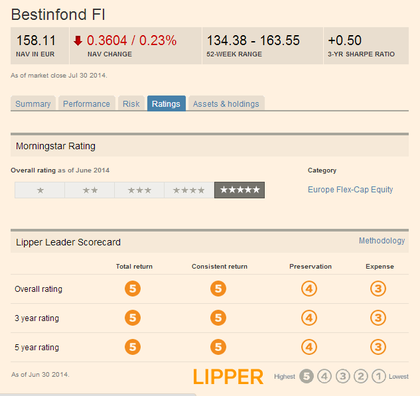Open the Methodology link
Screen dimensions: 420x396
pyautogui.click(x=382, y=240)
